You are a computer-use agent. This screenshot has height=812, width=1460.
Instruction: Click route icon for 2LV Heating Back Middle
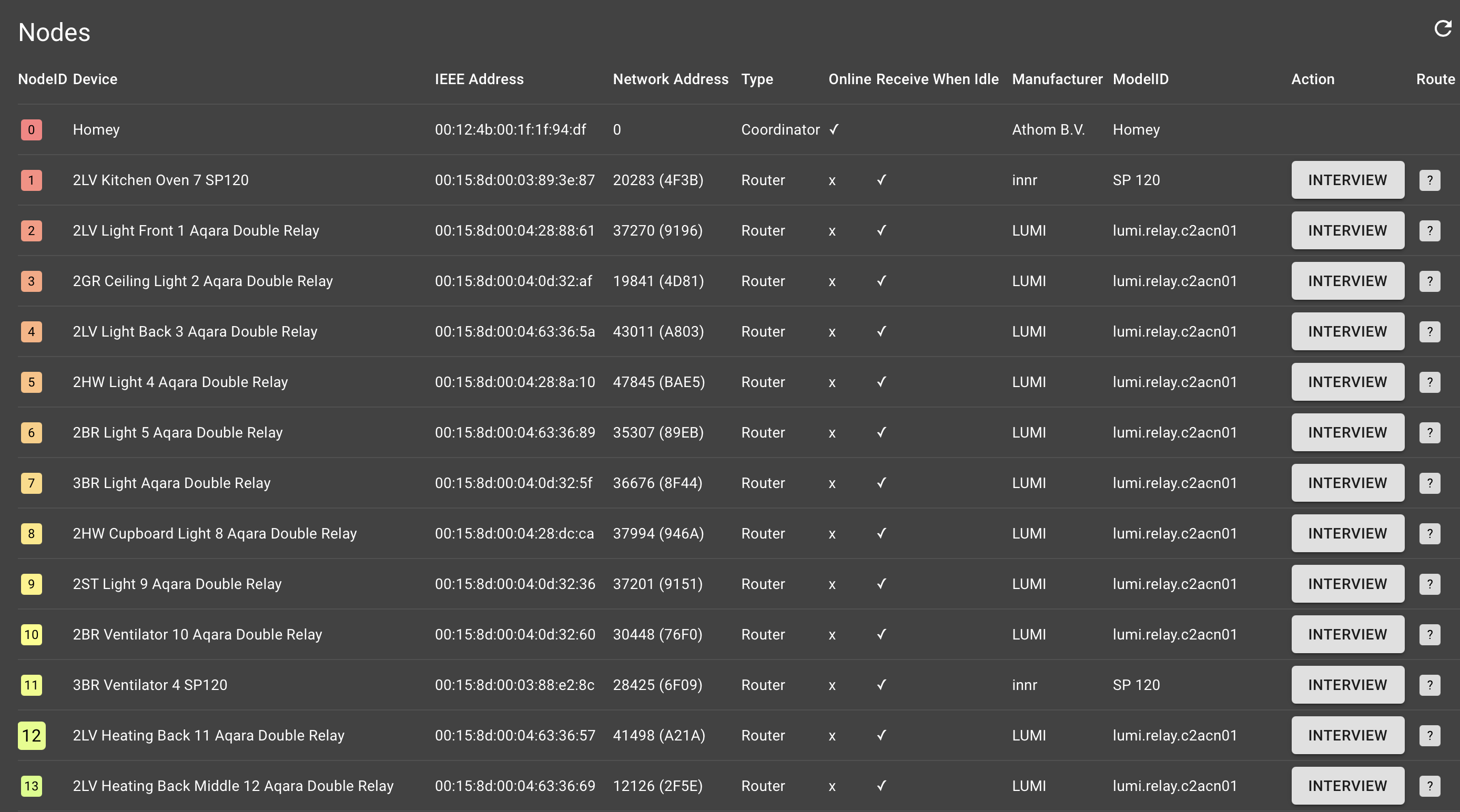(1429, 785)
